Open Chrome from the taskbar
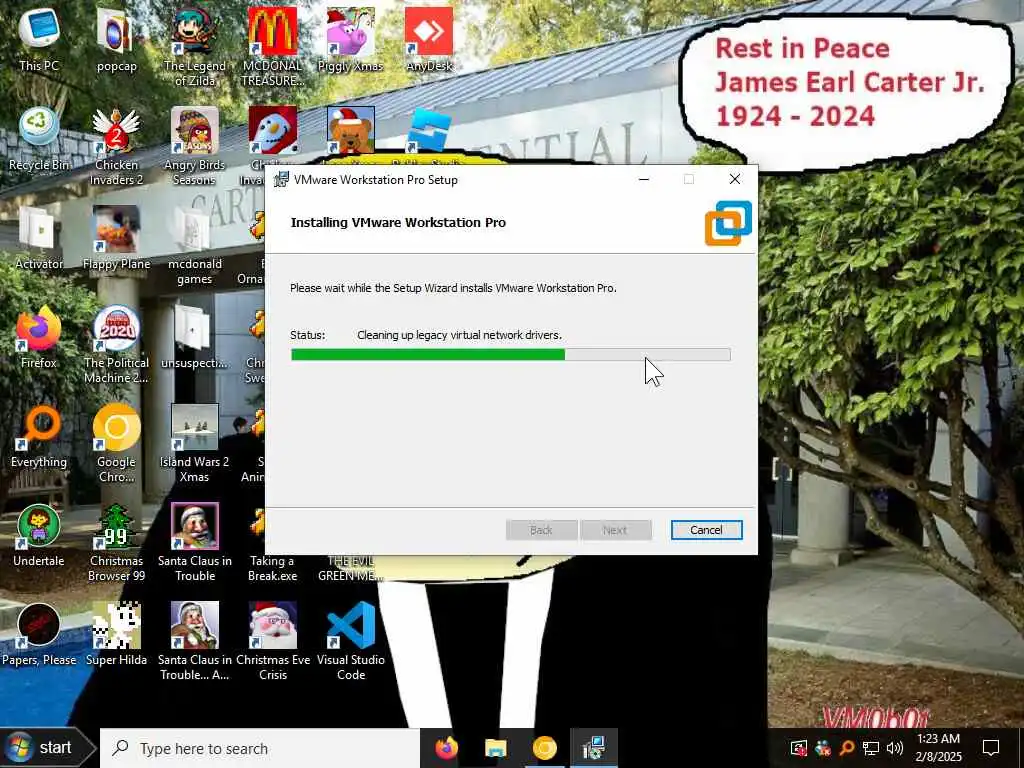This screenshot has height=768, width=1024. click(545, 748)
